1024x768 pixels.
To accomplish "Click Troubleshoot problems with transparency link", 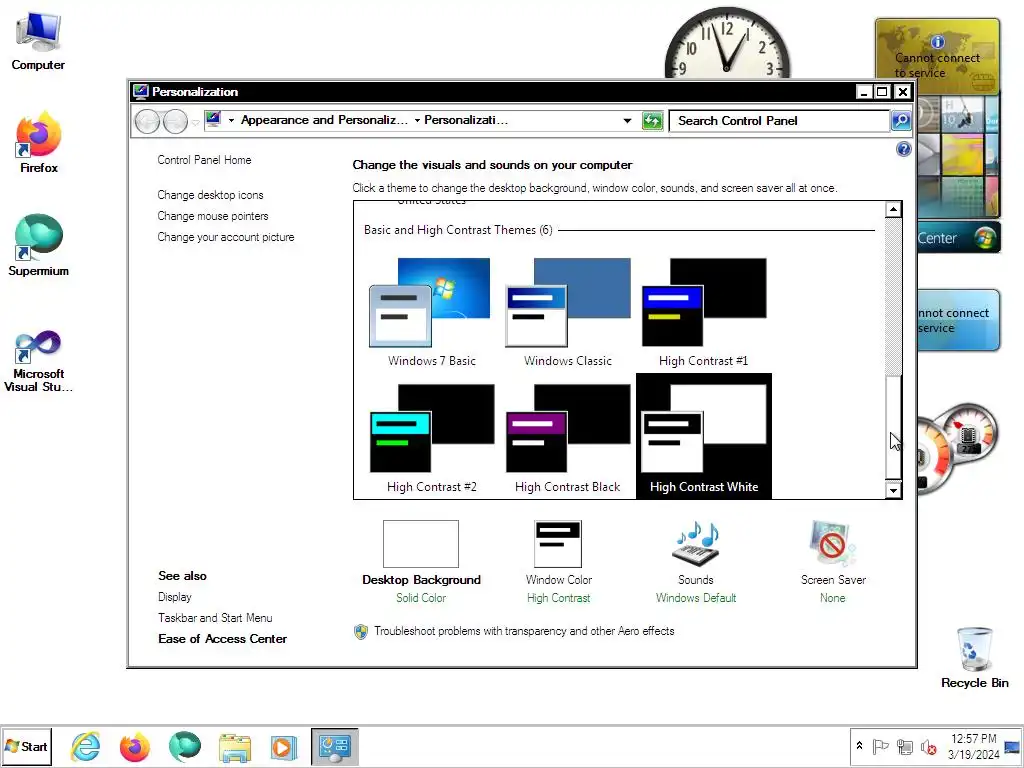I will tap(524, 632).
